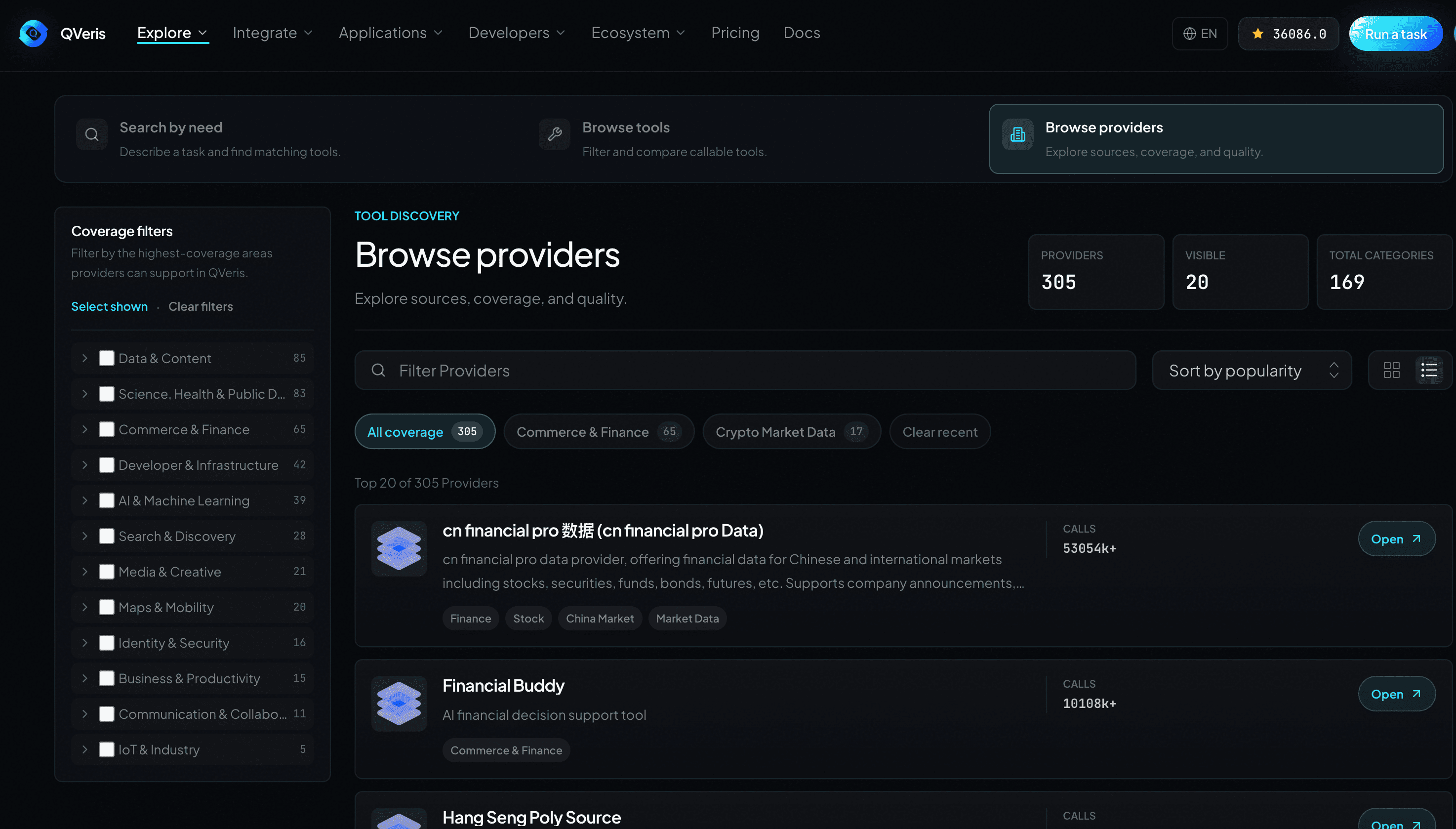This screenshot has height=829, width=1456.
Task: Expand the Developer & Infrastructure category
Action: [85, 465]
